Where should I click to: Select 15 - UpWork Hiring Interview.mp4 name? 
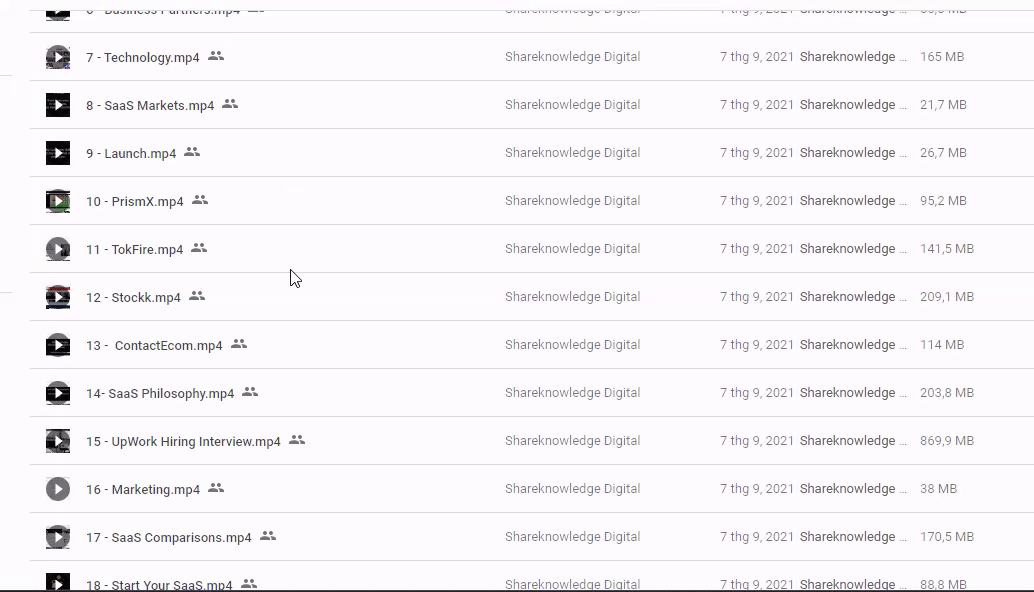coord(183,442)
